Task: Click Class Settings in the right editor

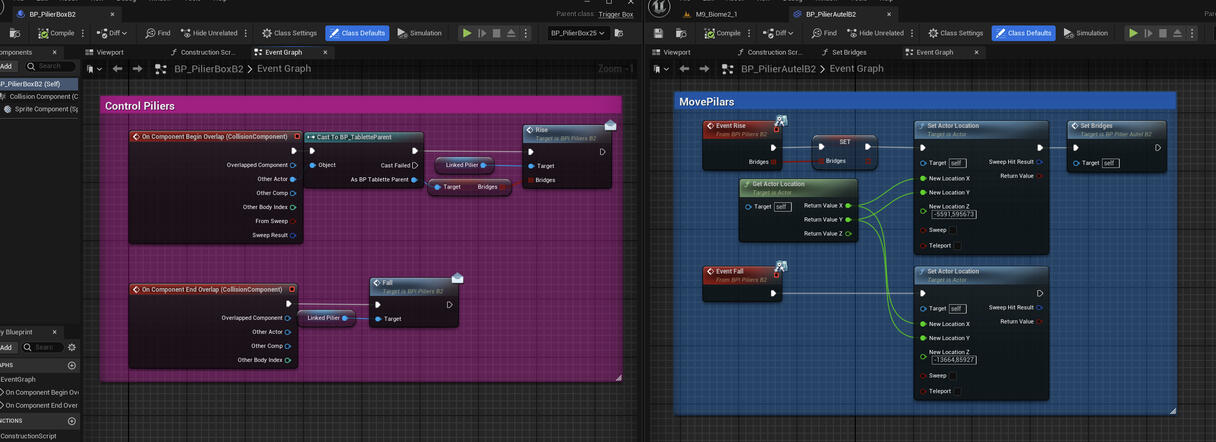Action: click(956, 33)
